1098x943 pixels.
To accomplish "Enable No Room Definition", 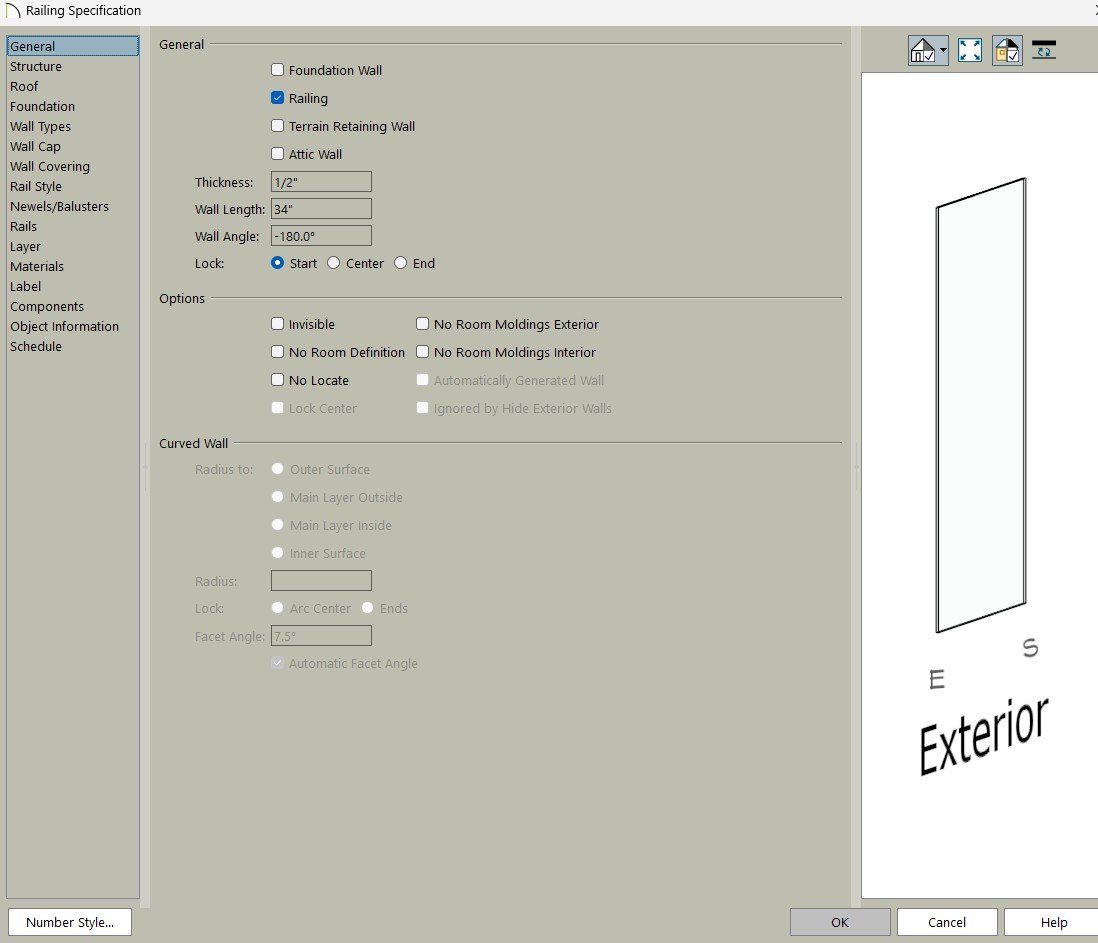I will coord(277,352).
